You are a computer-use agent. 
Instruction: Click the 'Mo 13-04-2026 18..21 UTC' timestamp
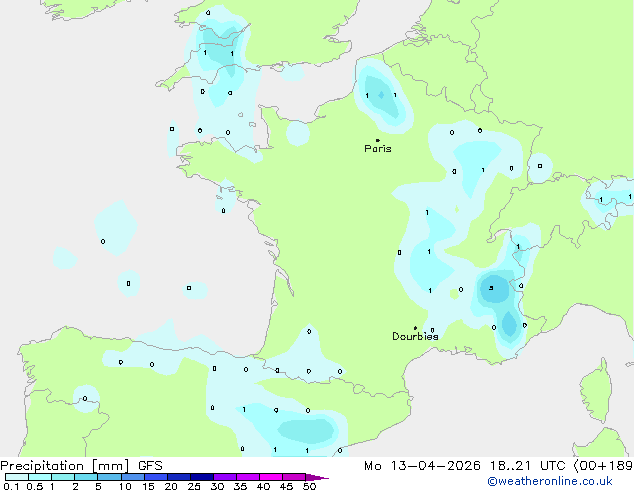[465, 466]
